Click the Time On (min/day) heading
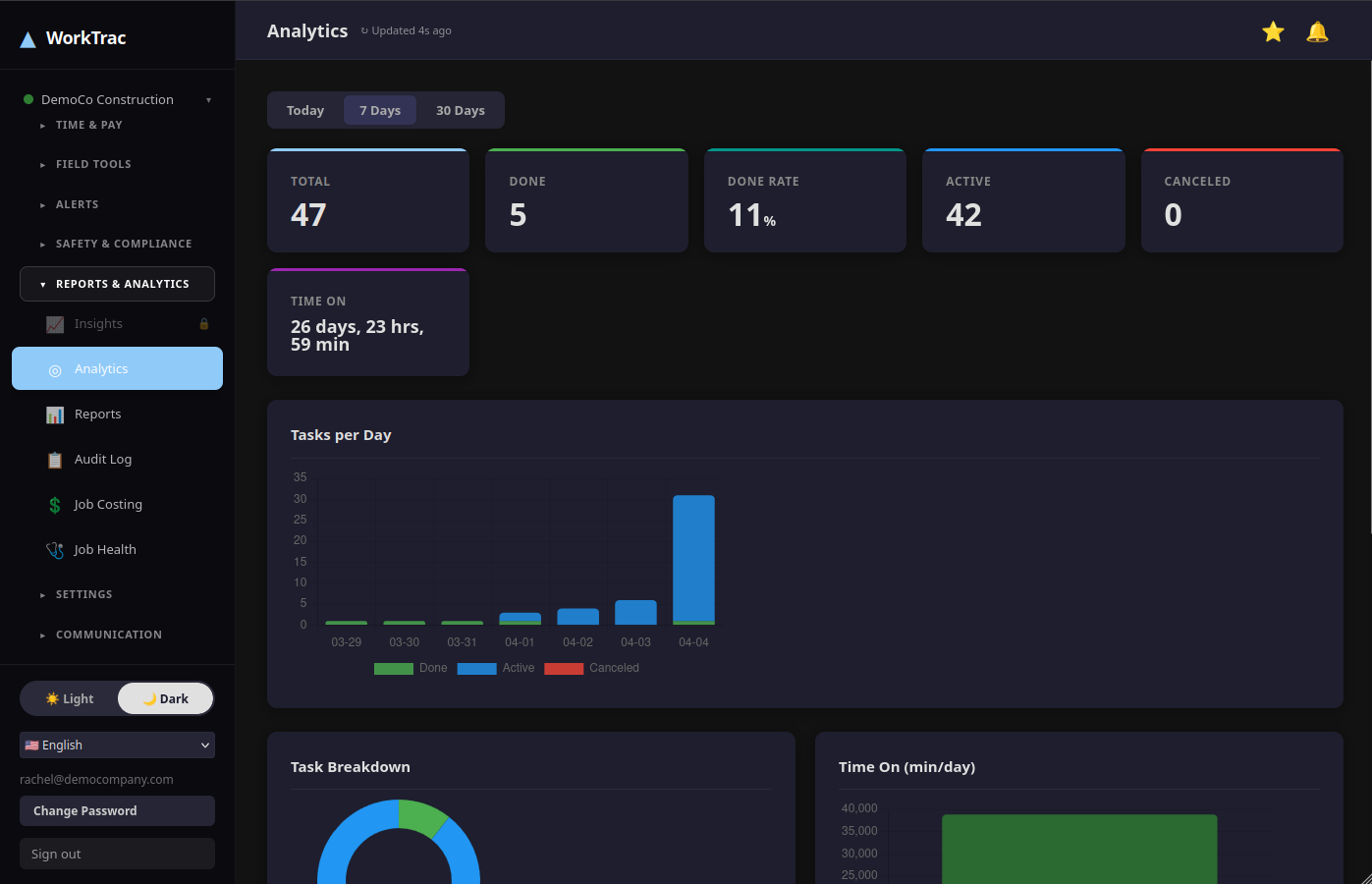Viewport: 1372px width, 884px height. (906, 767)
